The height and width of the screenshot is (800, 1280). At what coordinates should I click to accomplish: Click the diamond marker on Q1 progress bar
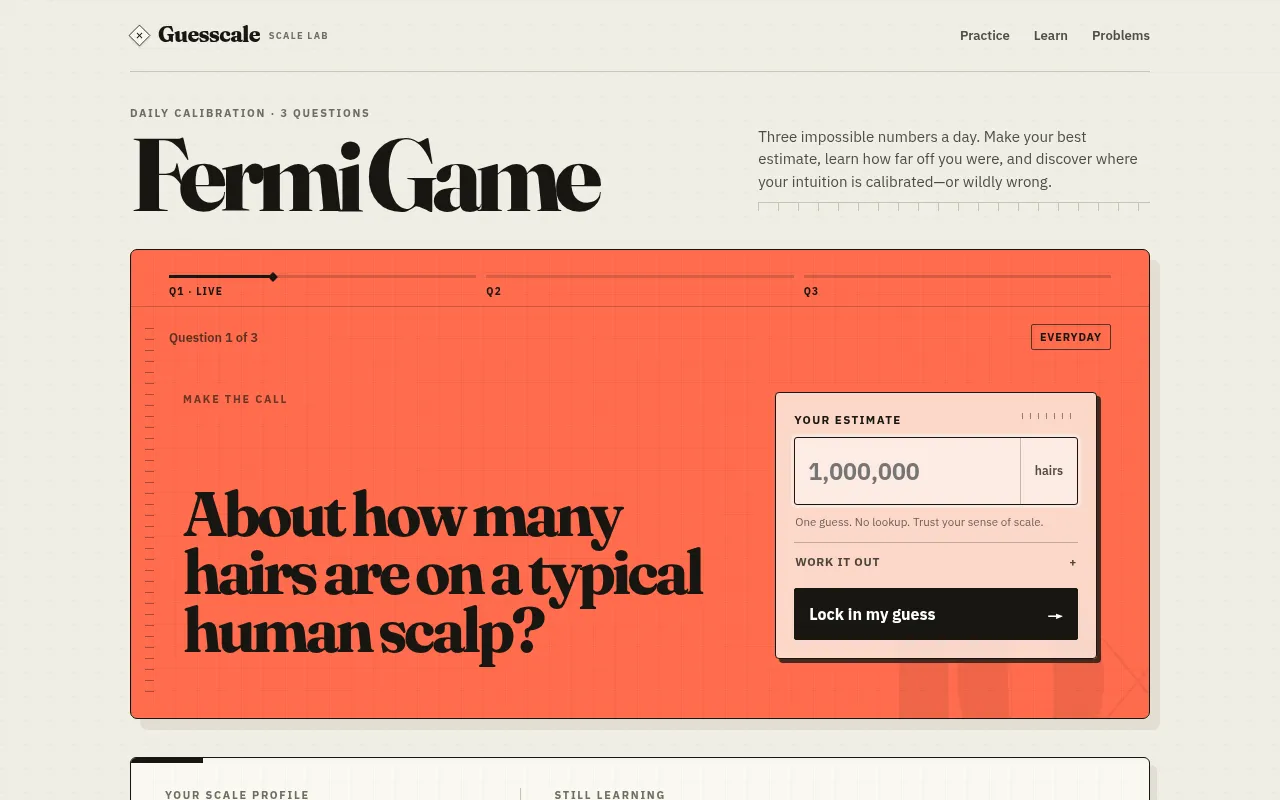273,276
